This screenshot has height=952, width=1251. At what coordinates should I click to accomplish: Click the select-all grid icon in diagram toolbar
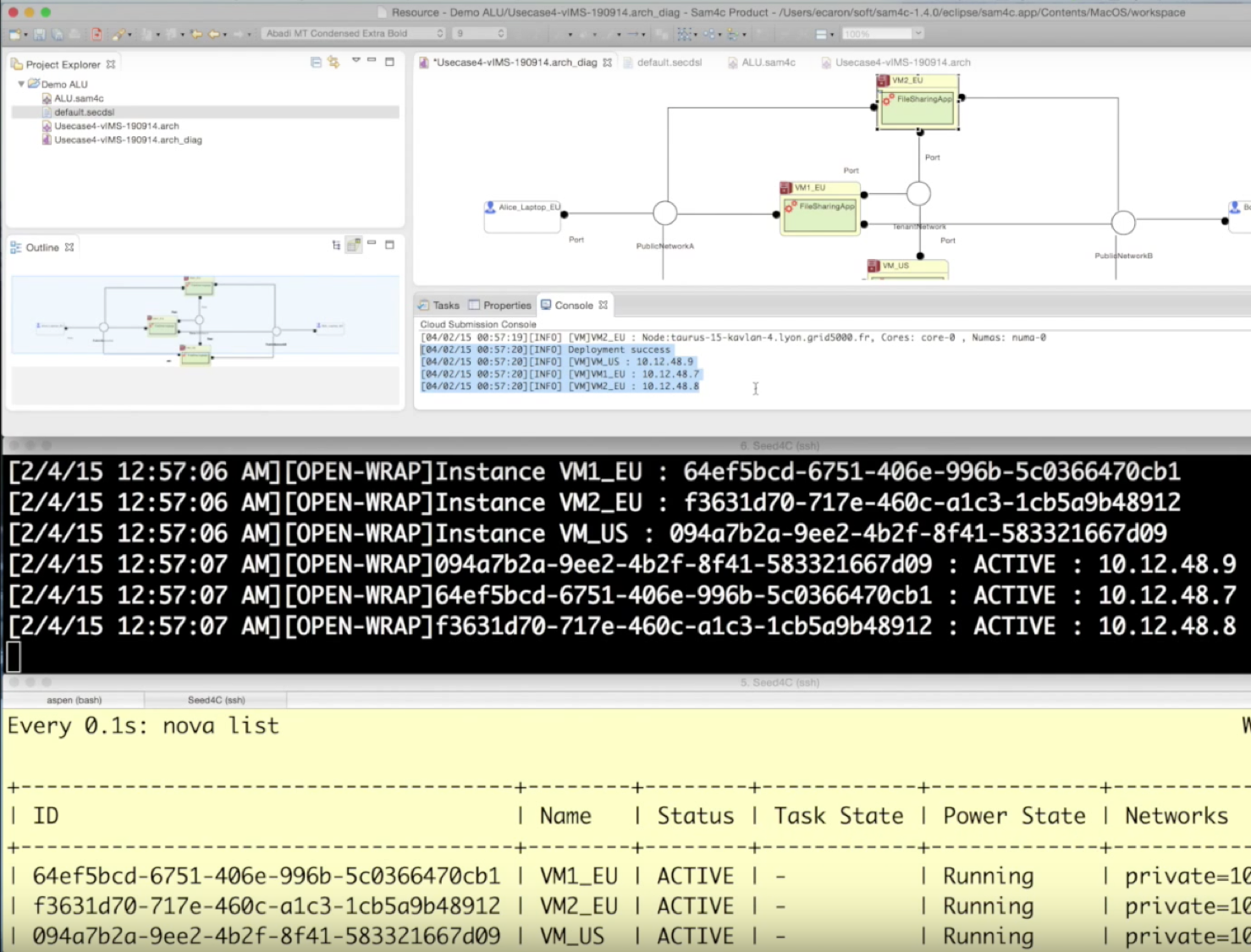coord(684,34)
